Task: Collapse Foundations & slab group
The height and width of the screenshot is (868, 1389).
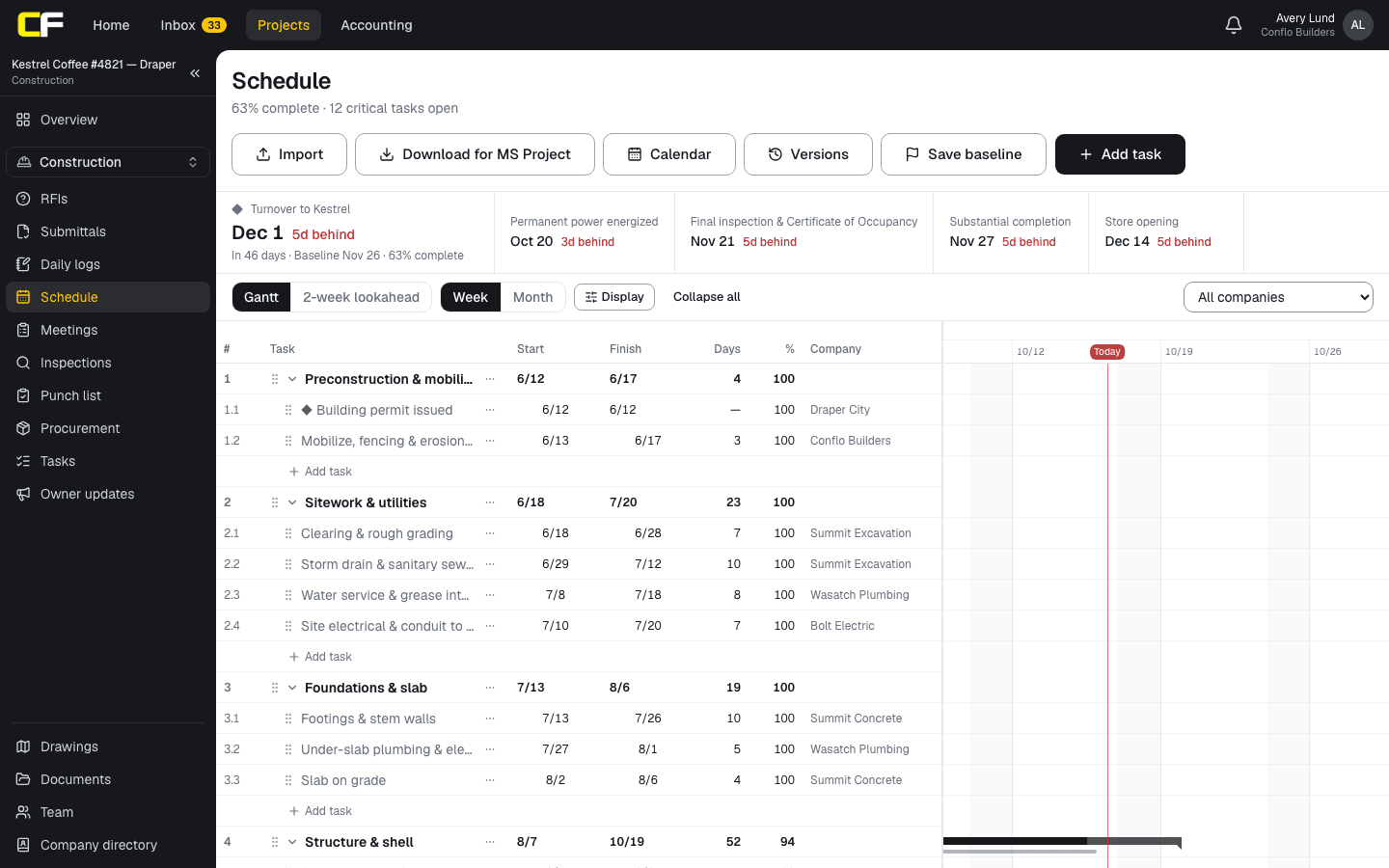Action: pos(292,688)
